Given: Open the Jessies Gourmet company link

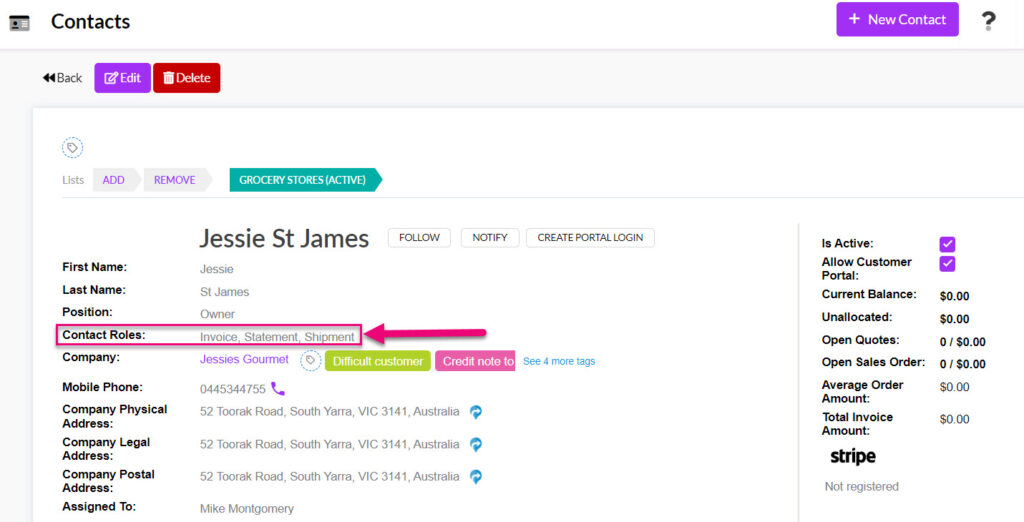Looking at the screenshot, I should pyautogui.click(x=244, y=359).
